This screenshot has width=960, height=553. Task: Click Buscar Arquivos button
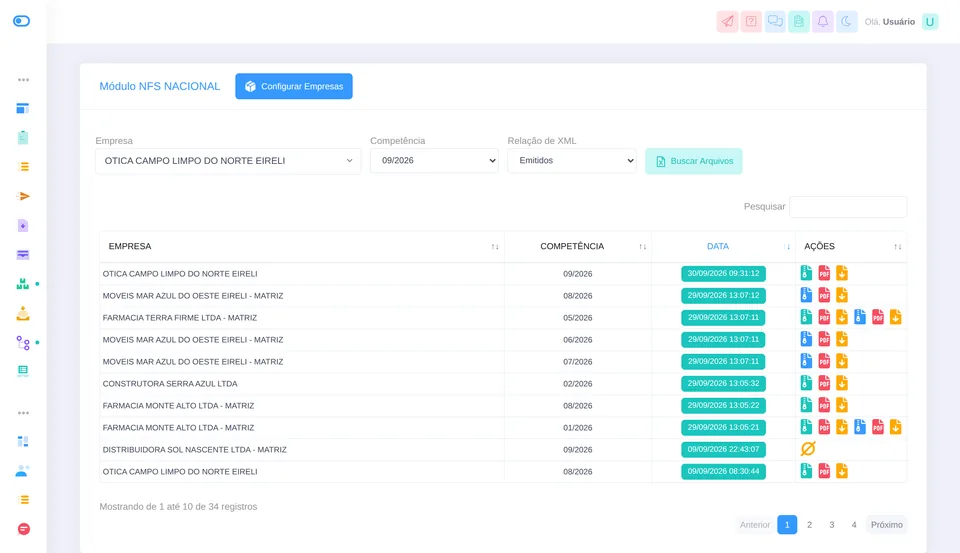pos(694,161)
